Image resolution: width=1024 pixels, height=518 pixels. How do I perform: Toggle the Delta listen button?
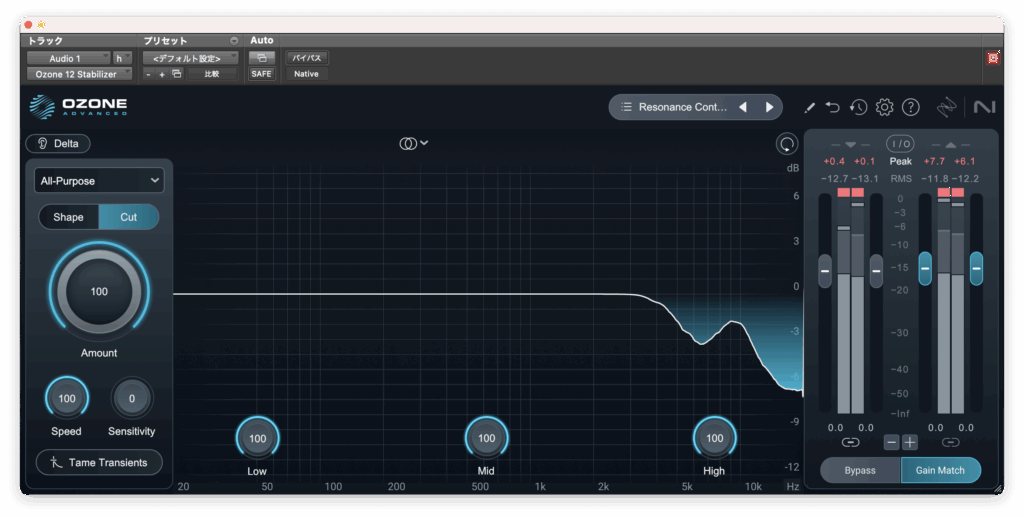coord(58,143)
